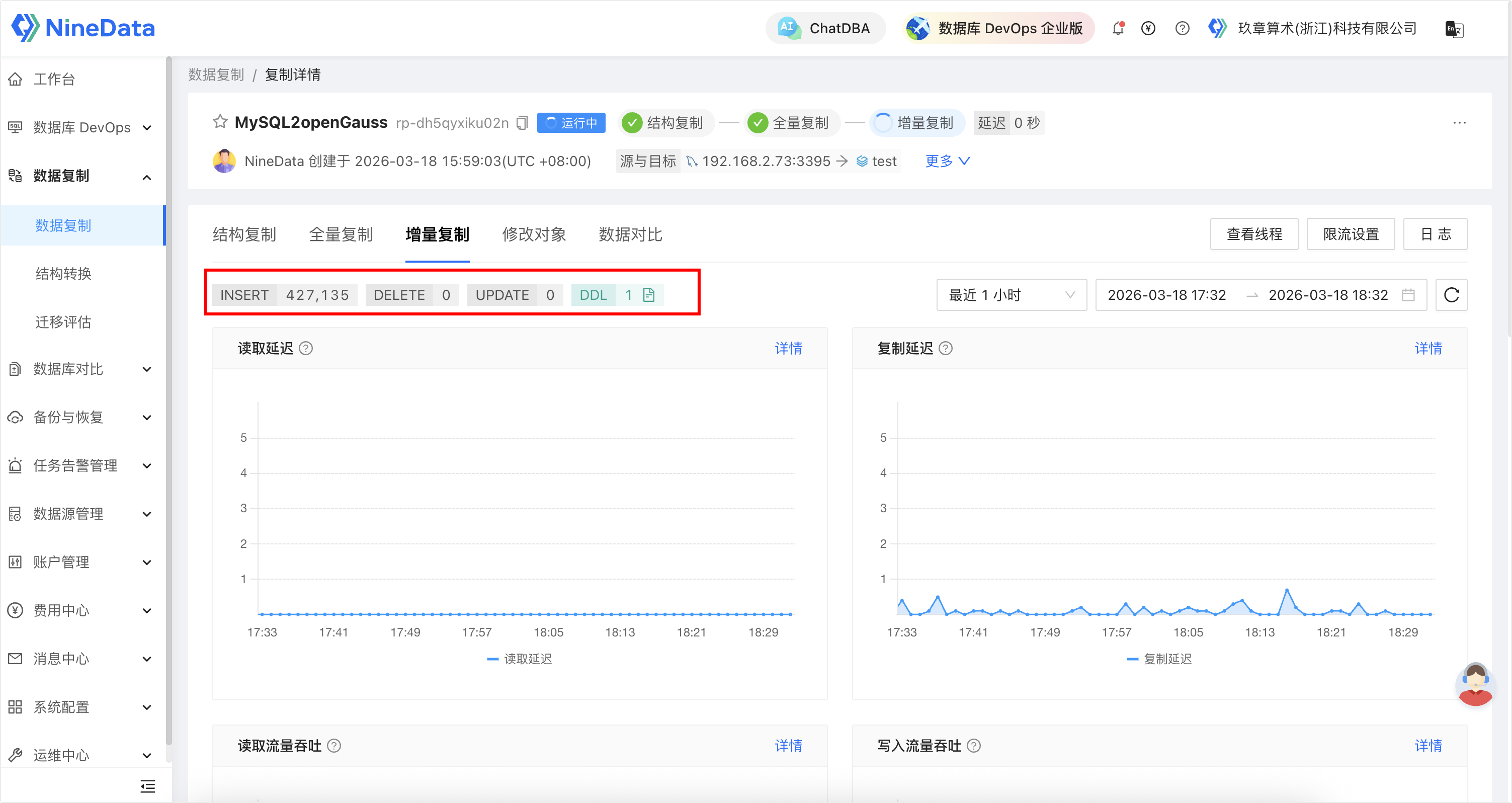Open the 最近 1 小时 time range dropdown
The width and height of the screenshot is (1512, 803).
point(1012,295)
